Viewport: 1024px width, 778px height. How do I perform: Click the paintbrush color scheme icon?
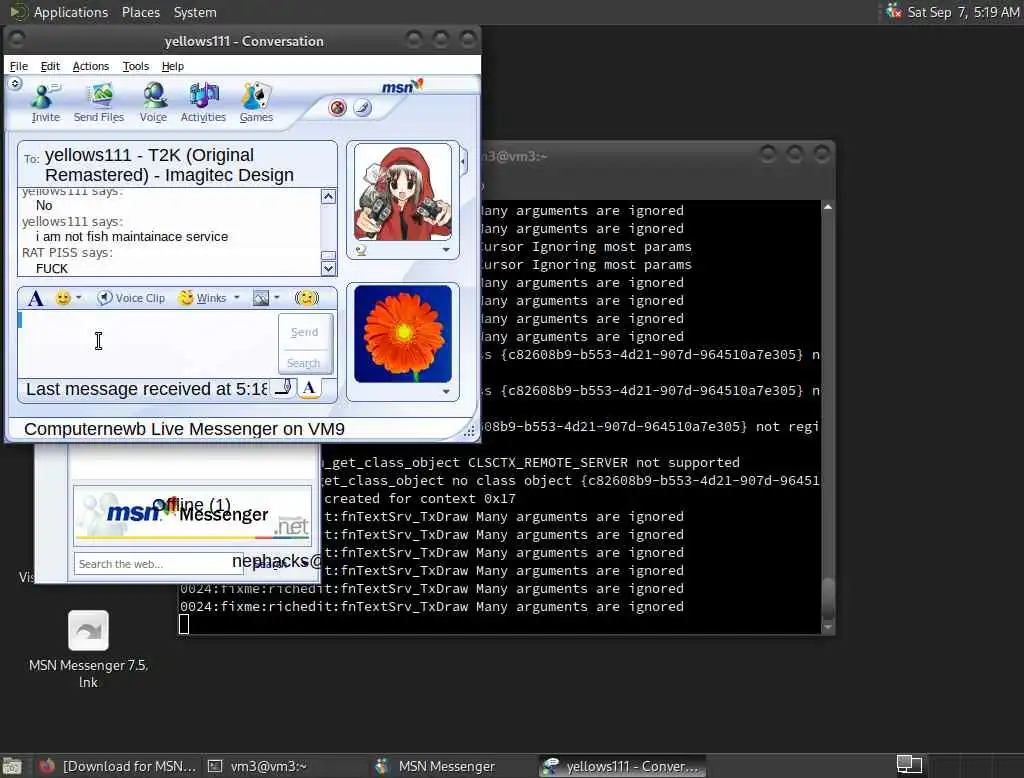pos(362,108)
